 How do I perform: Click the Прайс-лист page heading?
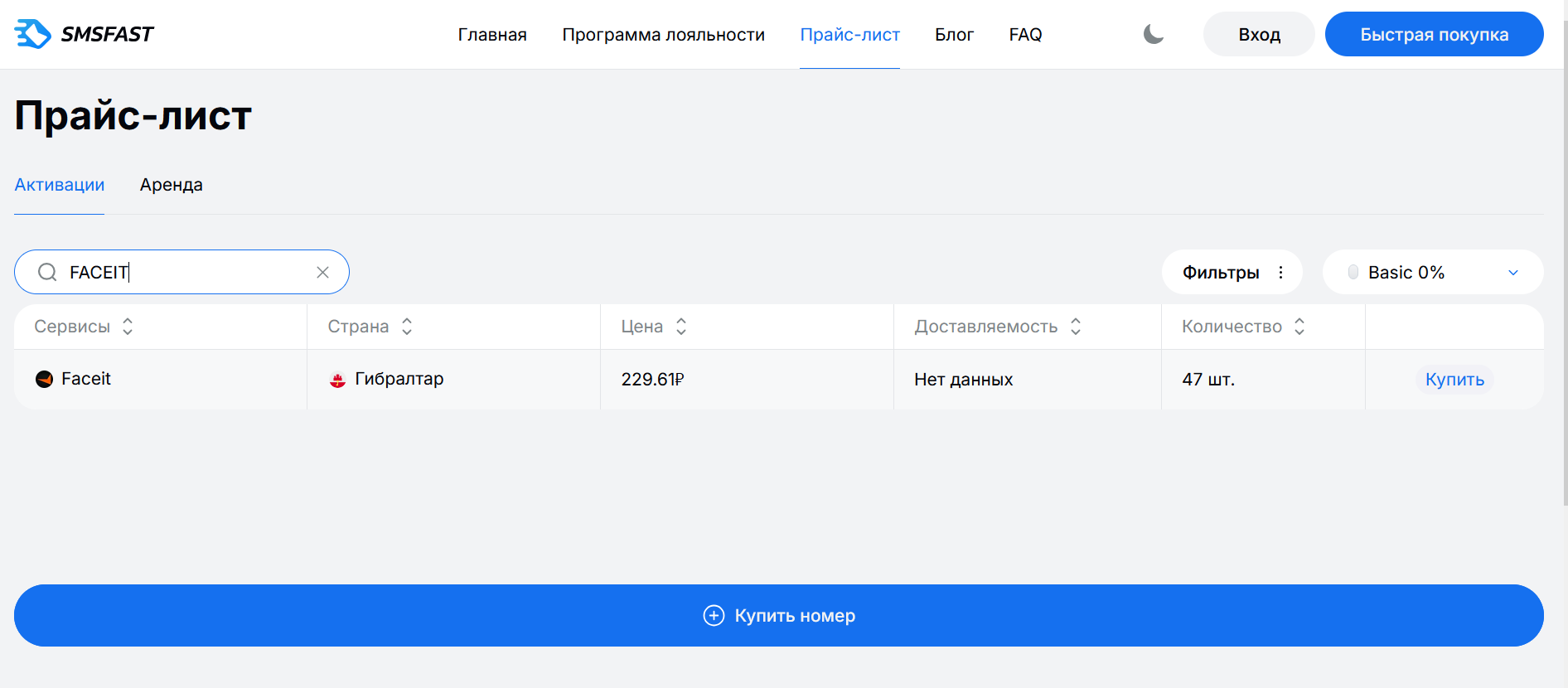(x=133, y=115)
